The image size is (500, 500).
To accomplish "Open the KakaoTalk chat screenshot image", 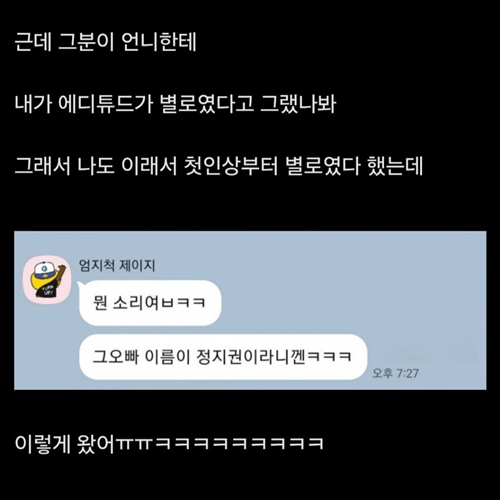I will pos(250,310).
